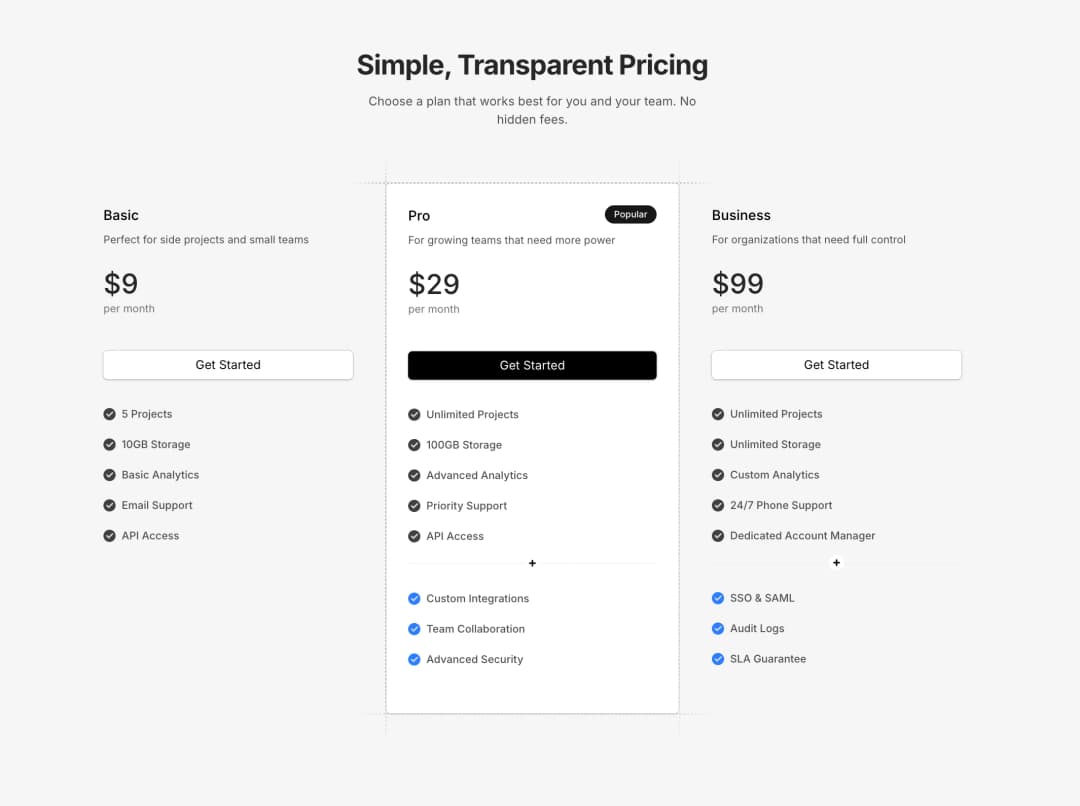
Task: Expand the extra features in the Business card
Action: (836, 563)
